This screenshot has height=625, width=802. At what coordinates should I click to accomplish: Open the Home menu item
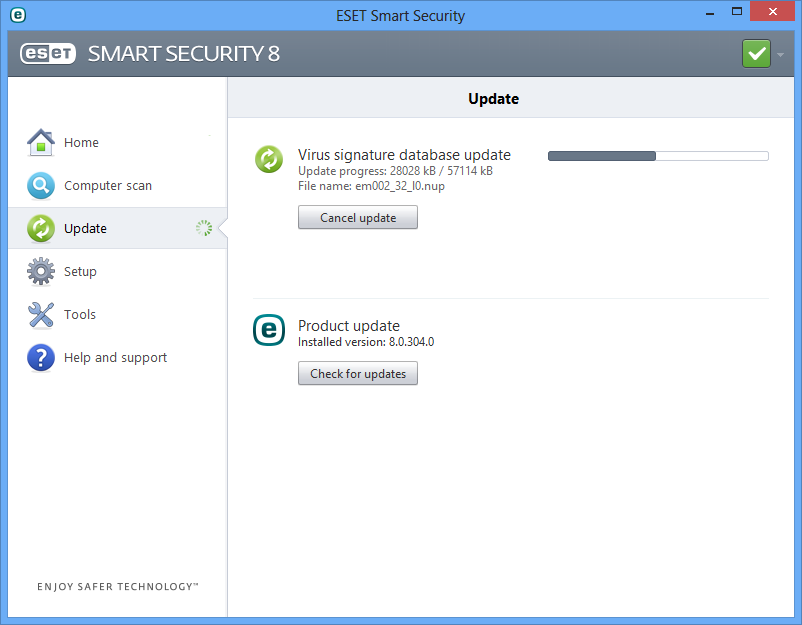81,143
